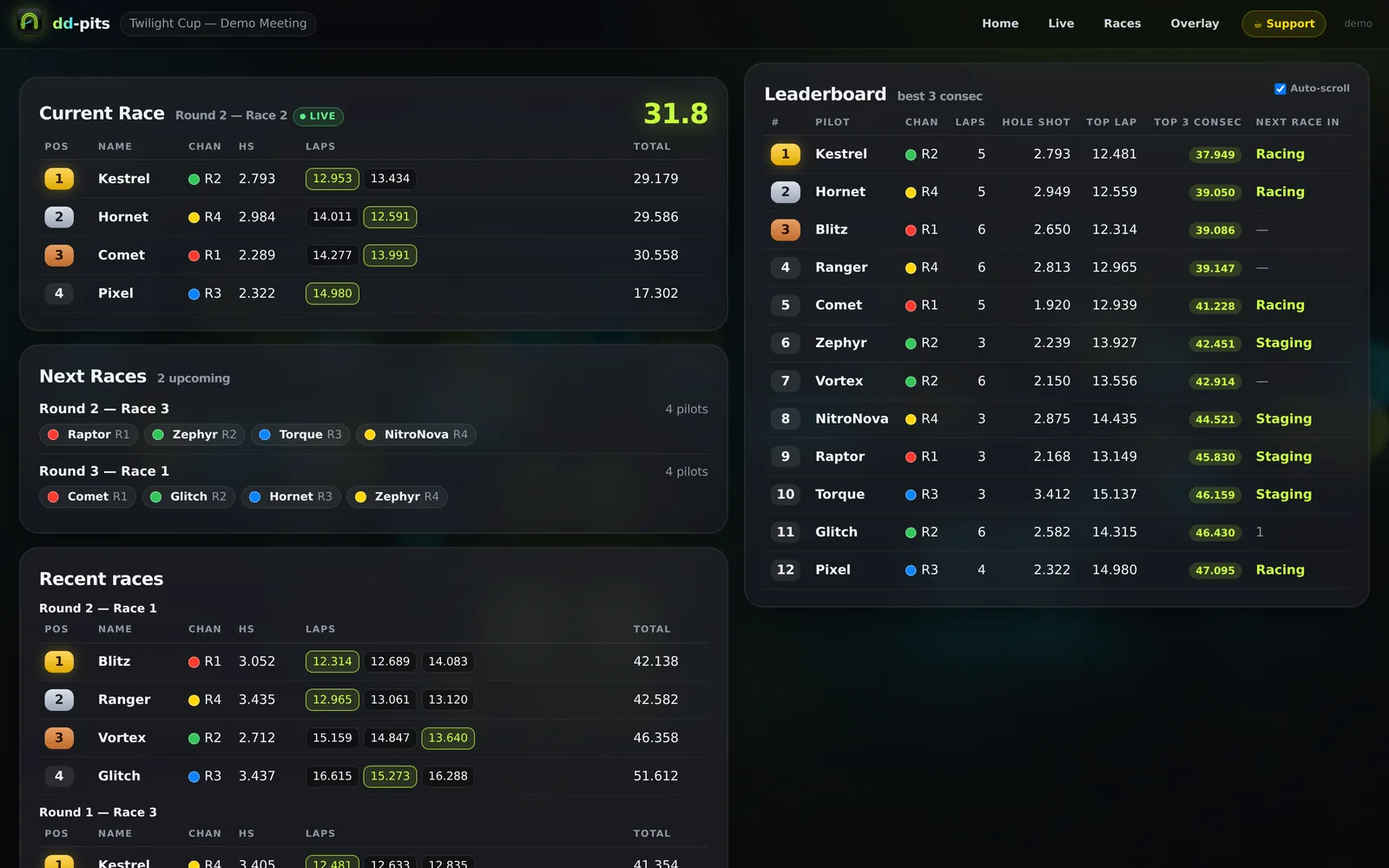This screenshot has width=1389, height=868.
Task: Click the position 4 badge for Glitch in Recent races
Action: click(x=59, y=776)
